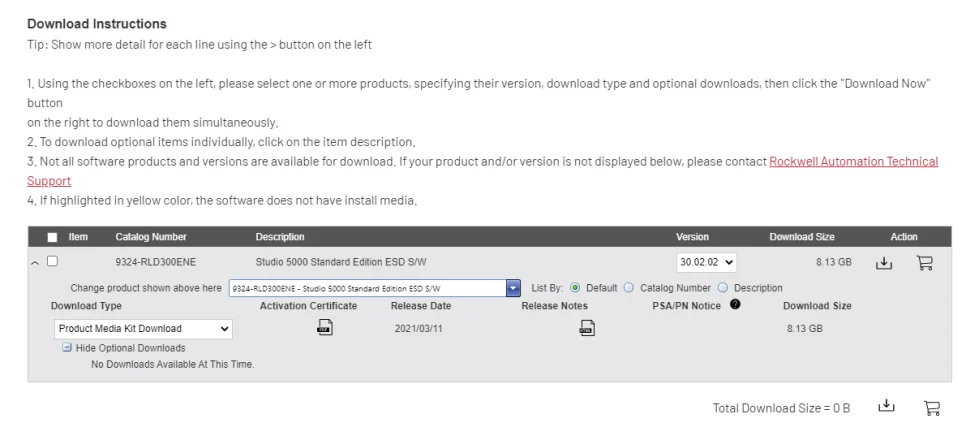
Task: Collapse the 9324-RLD300ENE row with the chevron
Action: point(35,263)
